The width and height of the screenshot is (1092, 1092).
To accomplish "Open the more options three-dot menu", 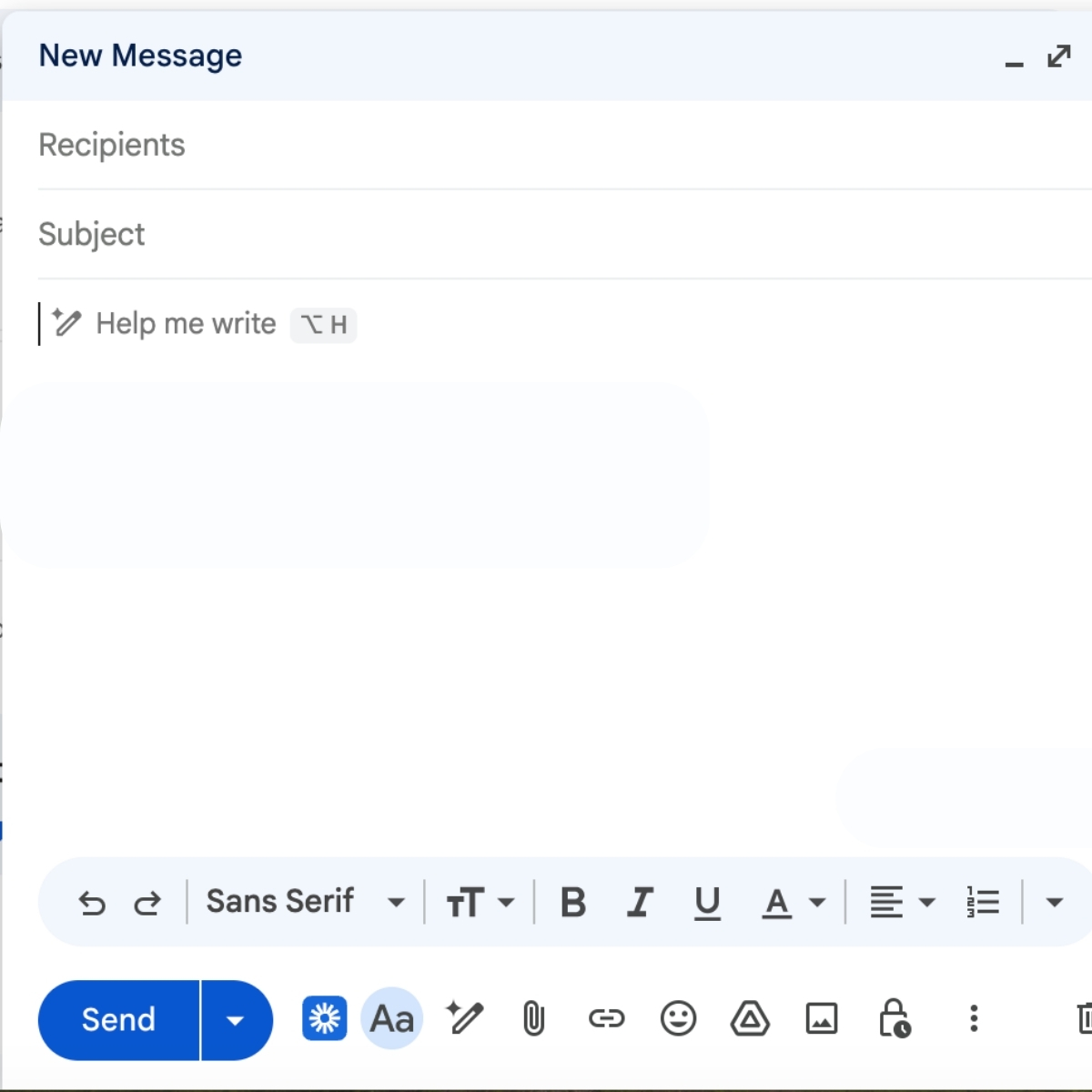I will tap(974, 1018).
